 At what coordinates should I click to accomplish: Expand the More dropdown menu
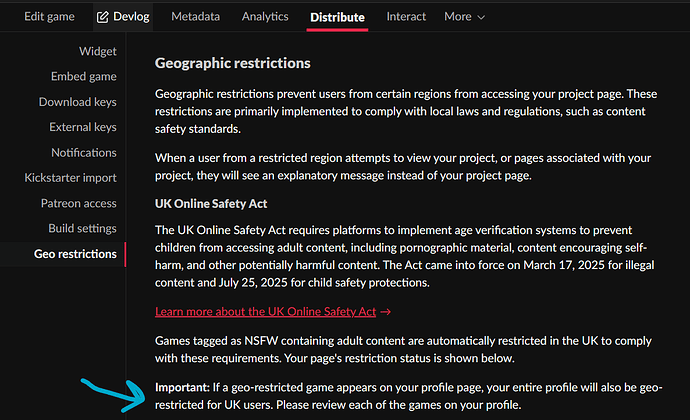click(464, 17)
